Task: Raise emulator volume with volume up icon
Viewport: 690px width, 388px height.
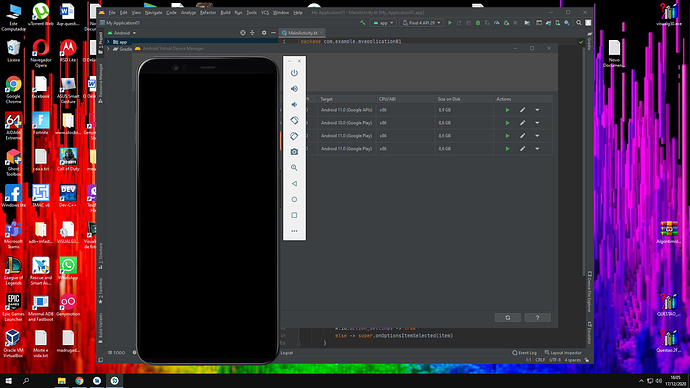Action: click(294, 89)
